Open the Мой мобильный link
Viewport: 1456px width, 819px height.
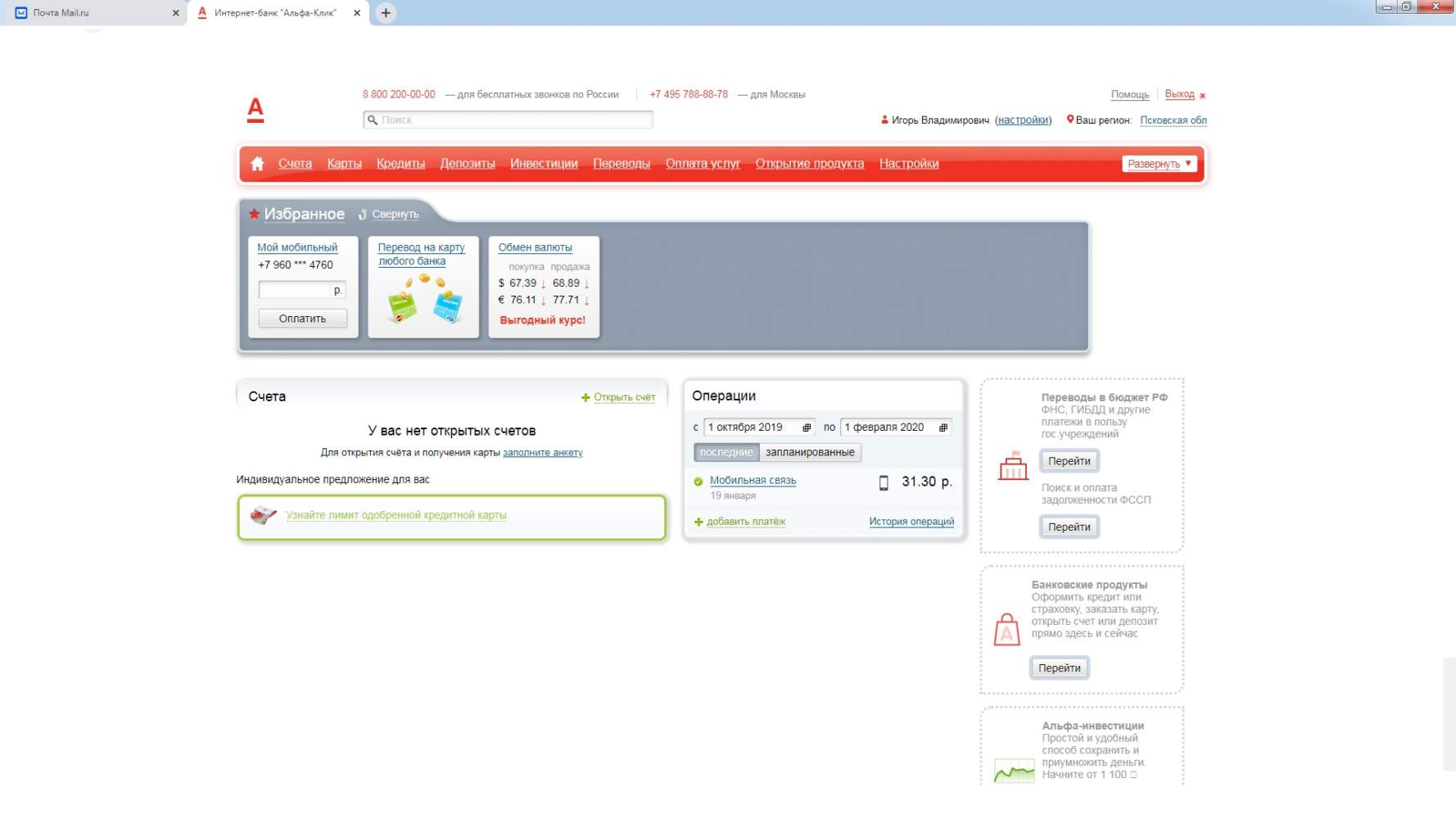point(297,247)
